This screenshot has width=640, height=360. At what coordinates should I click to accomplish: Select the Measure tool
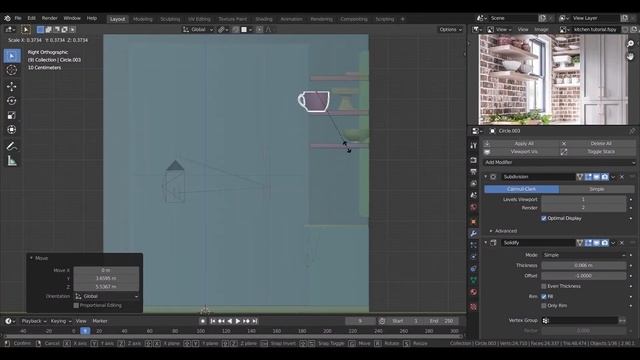click(x=12, y=161)
